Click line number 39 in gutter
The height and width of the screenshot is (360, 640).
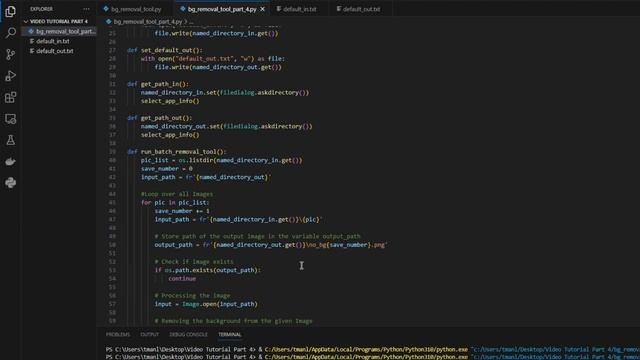click(112, 152)
